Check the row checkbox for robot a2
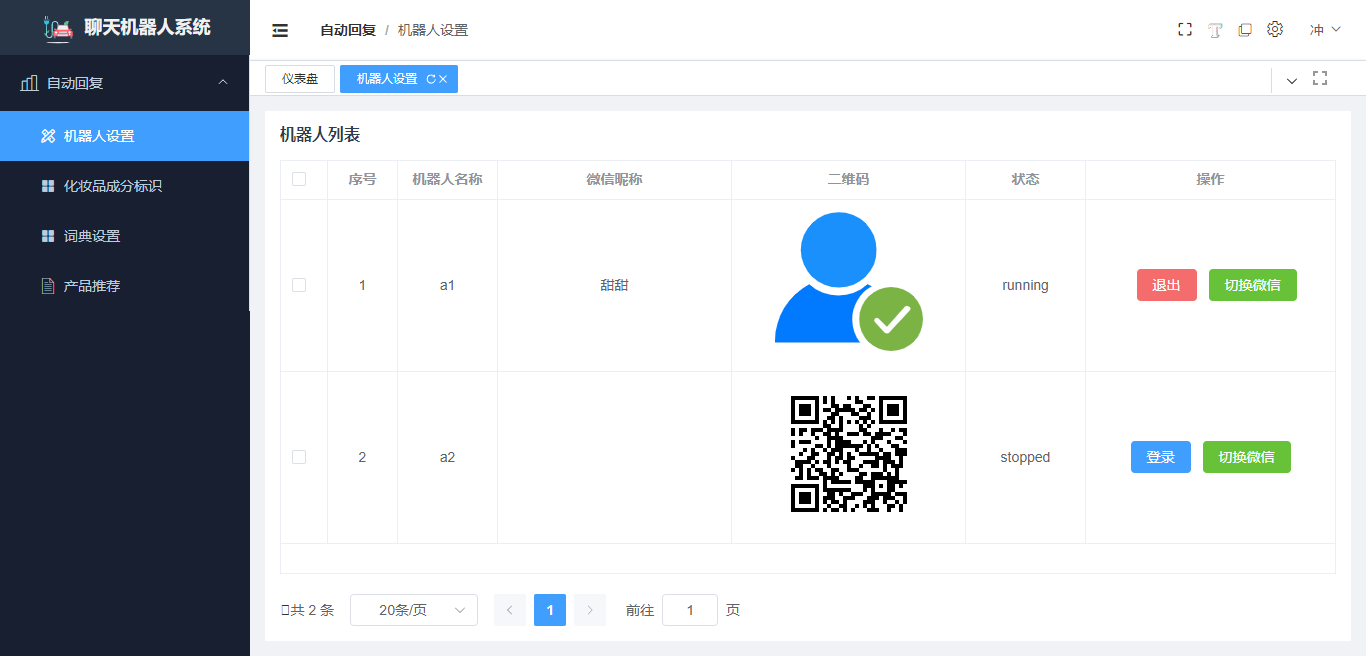1366x656 pixels. (299, 457)
